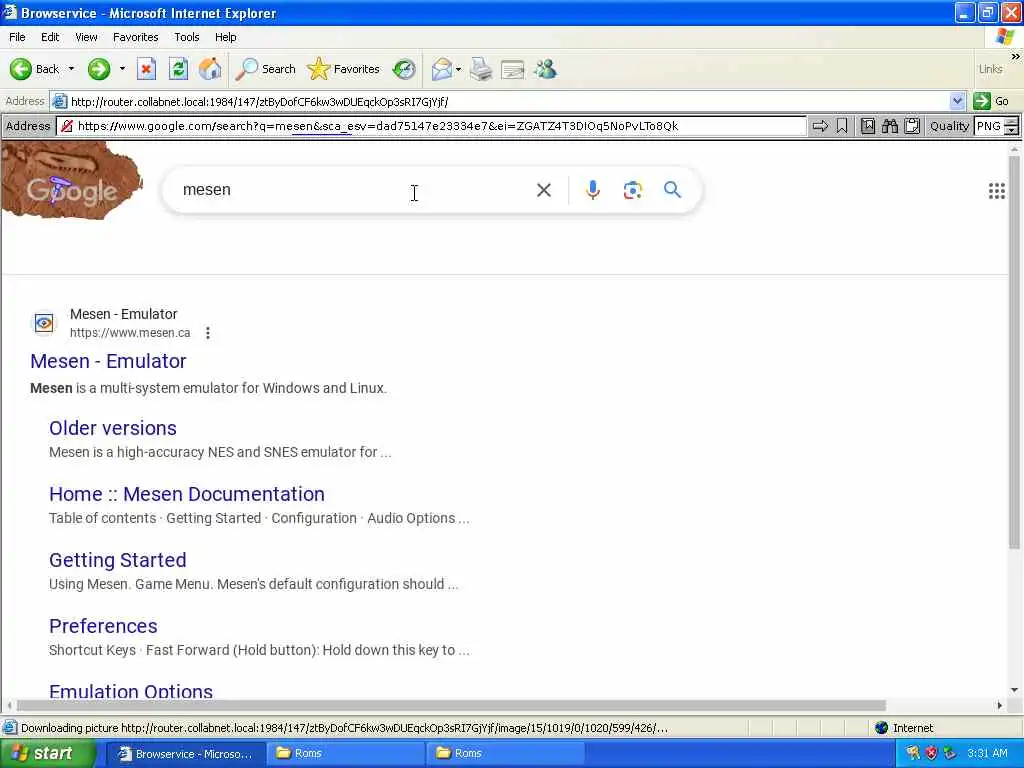The width and height of the screenshot is (1024, 768).
Task: Click the scroll-right arrow of horizontal scrollbar
Action: tap(1000, 705)
